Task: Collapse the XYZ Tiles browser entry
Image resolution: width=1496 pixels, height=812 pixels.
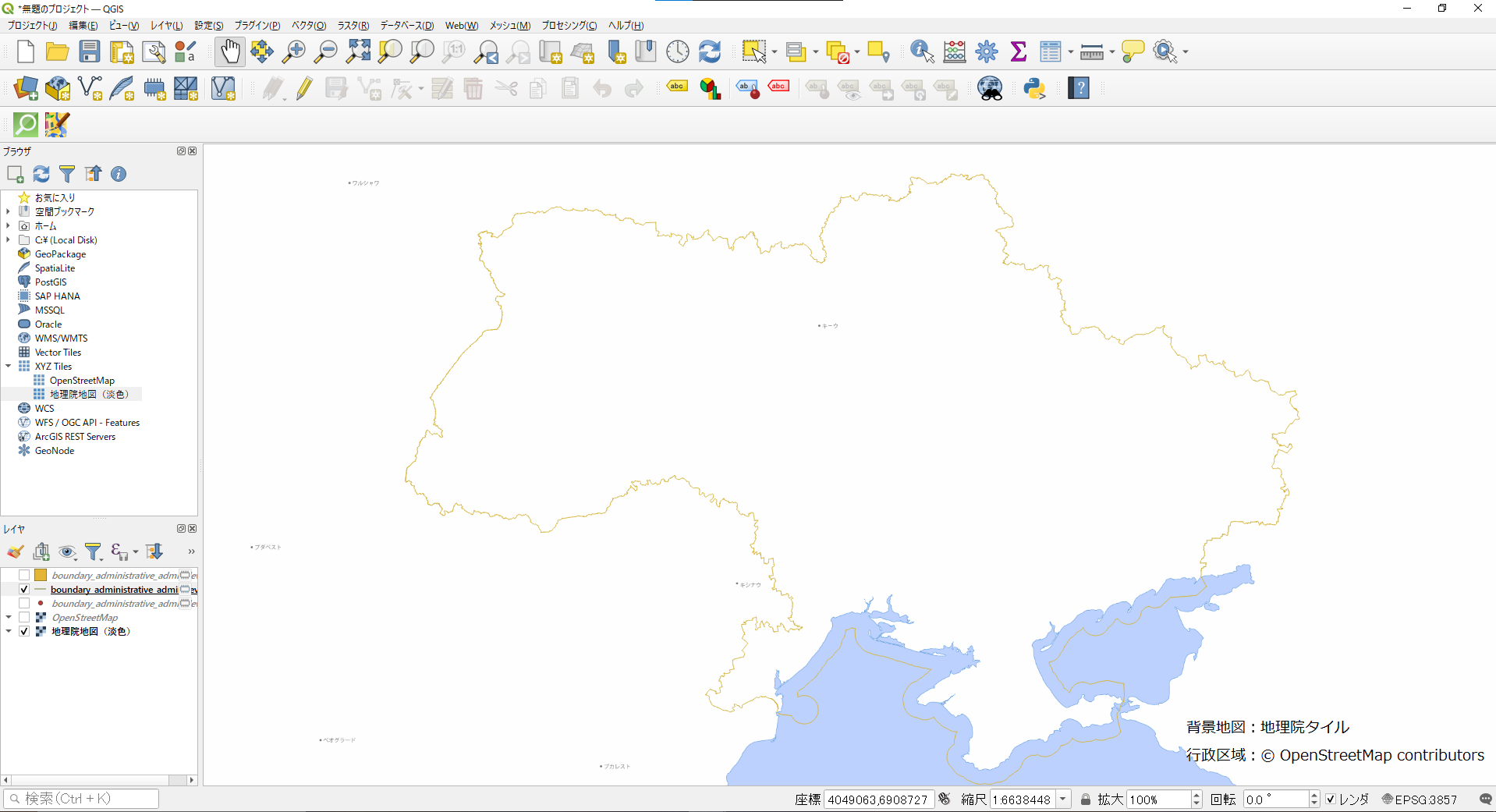Action: (8, 366)
